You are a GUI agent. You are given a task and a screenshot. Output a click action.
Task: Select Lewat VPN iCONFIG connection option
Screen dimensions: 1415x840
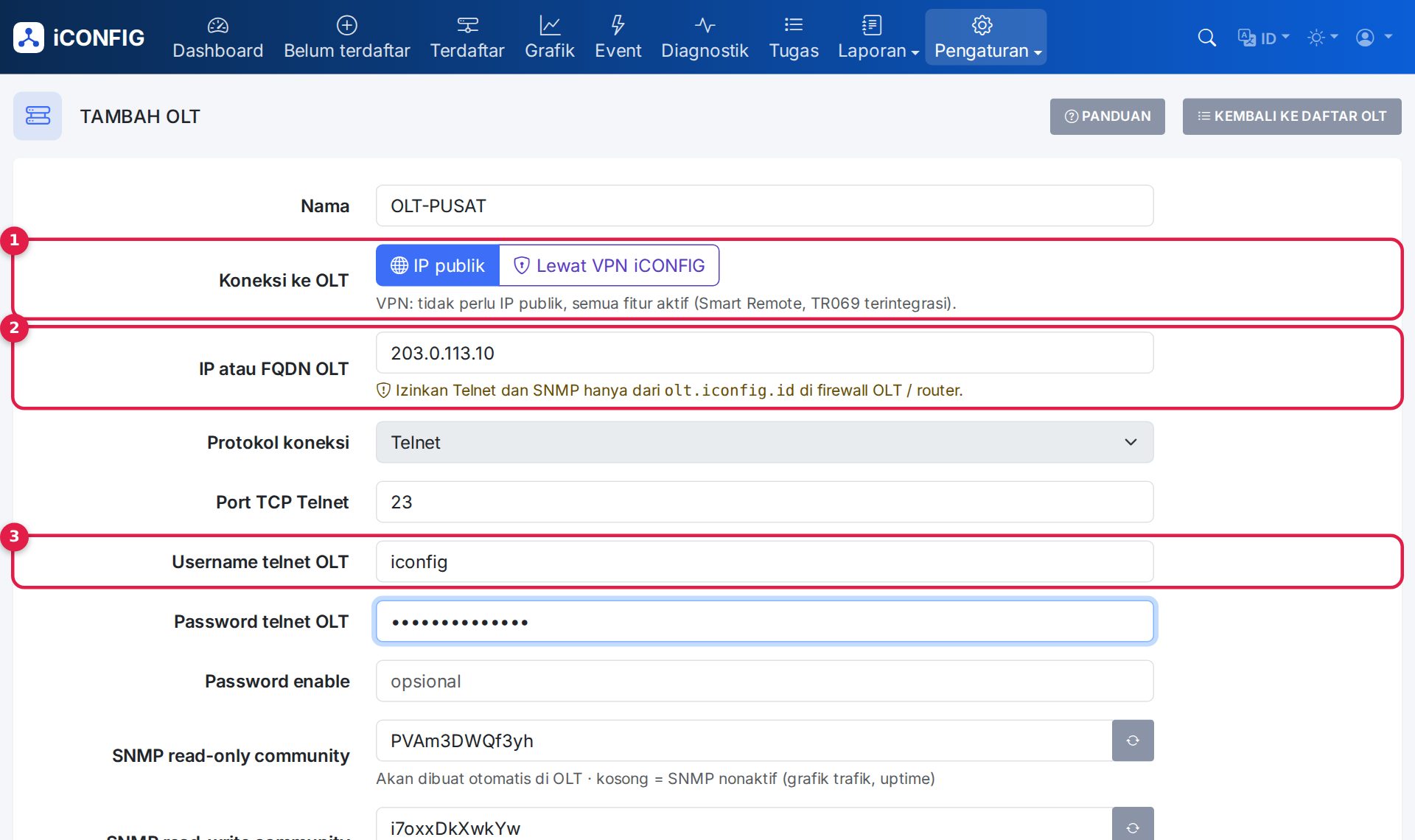tap(609, 265)
